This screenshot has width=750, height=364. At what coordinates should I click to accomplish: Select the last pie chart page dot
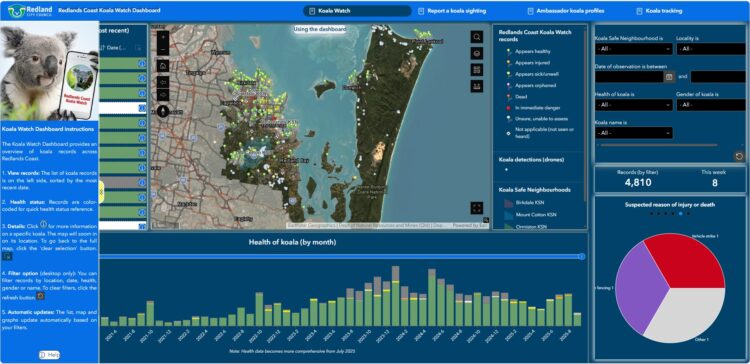point(688,214)
